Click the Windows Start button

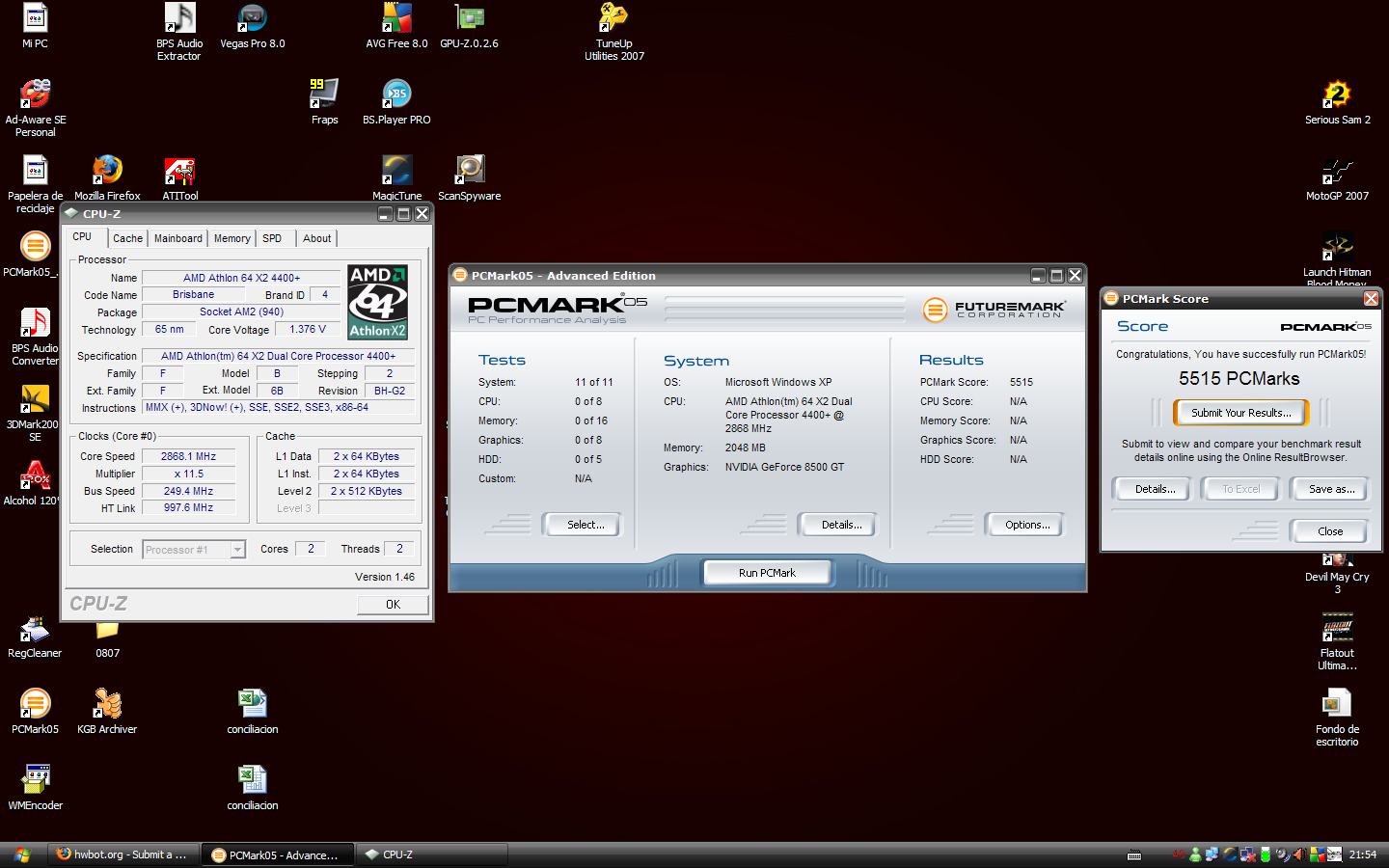(x=22, y=854)
